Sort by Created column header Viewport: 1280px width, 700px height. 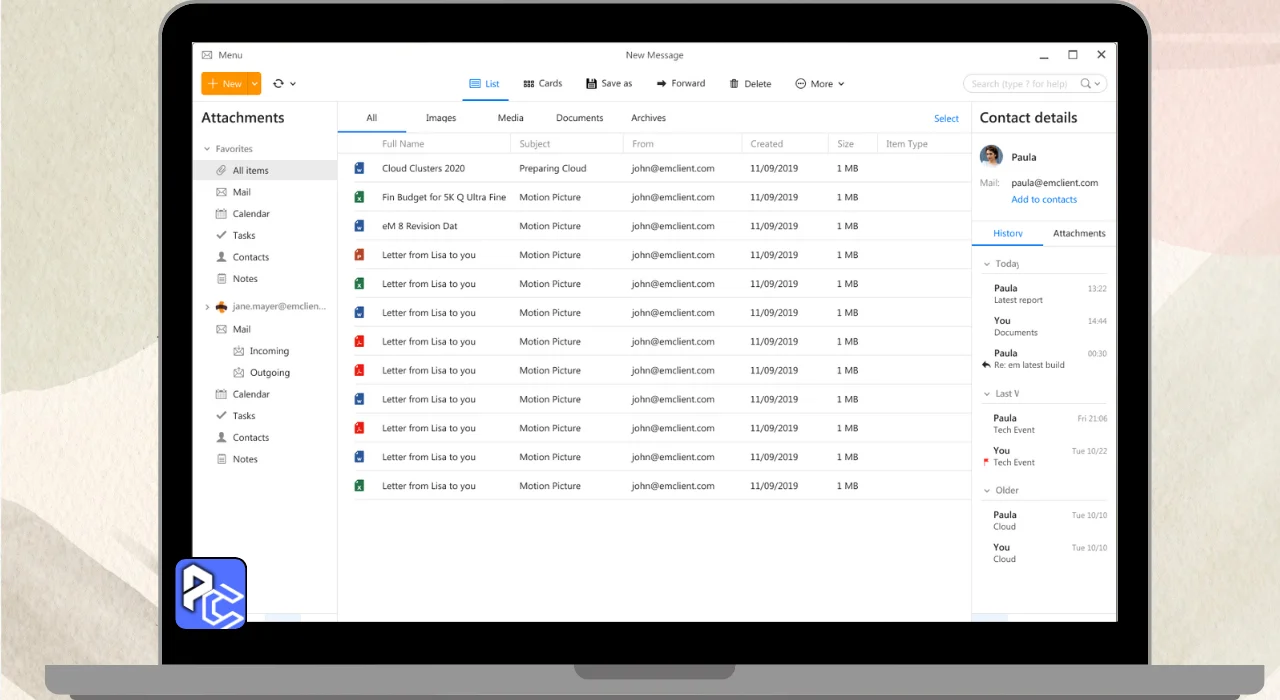[x=767, y=144]
